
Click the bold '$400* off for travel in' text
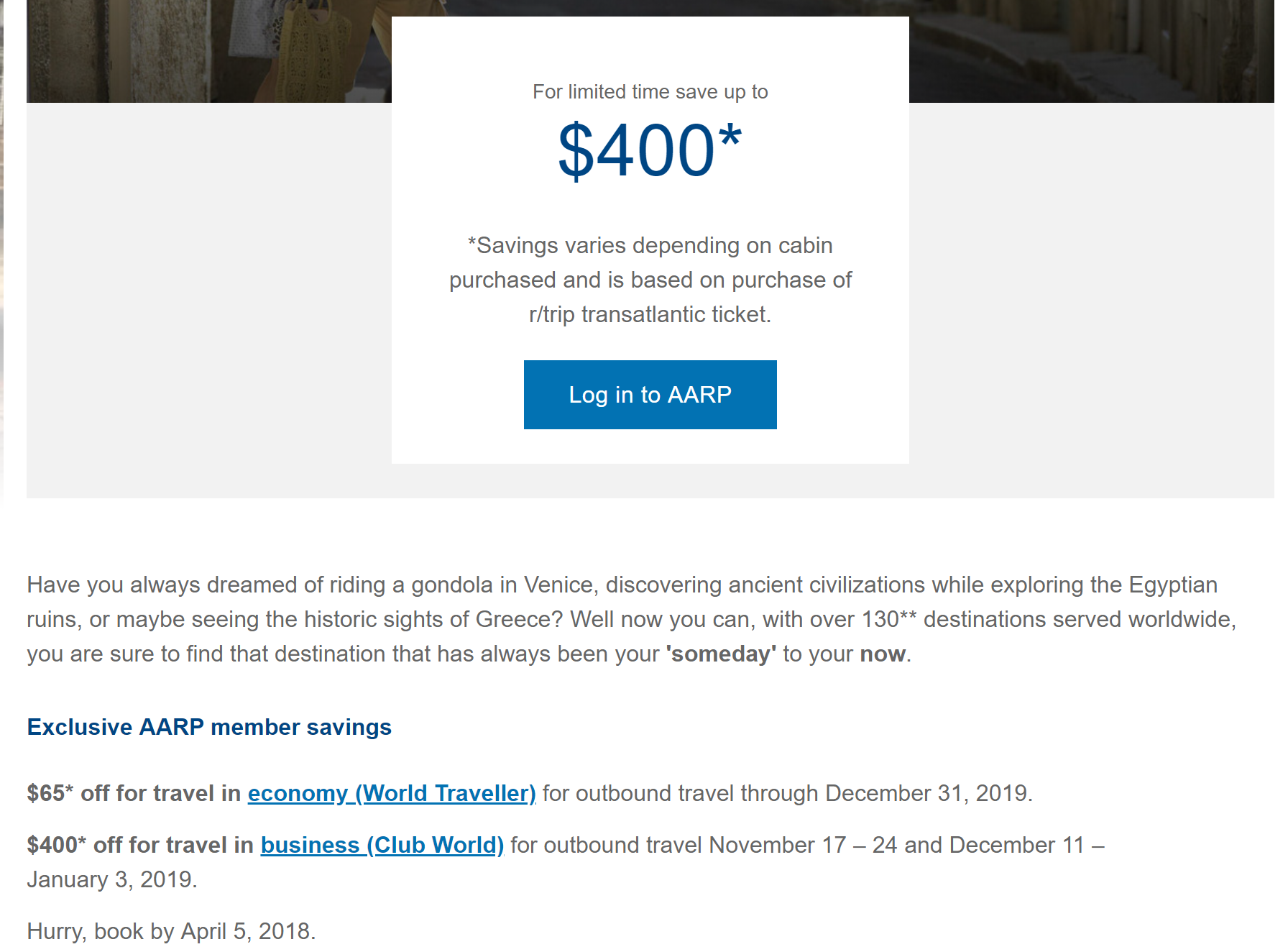[x=140, y=845]
